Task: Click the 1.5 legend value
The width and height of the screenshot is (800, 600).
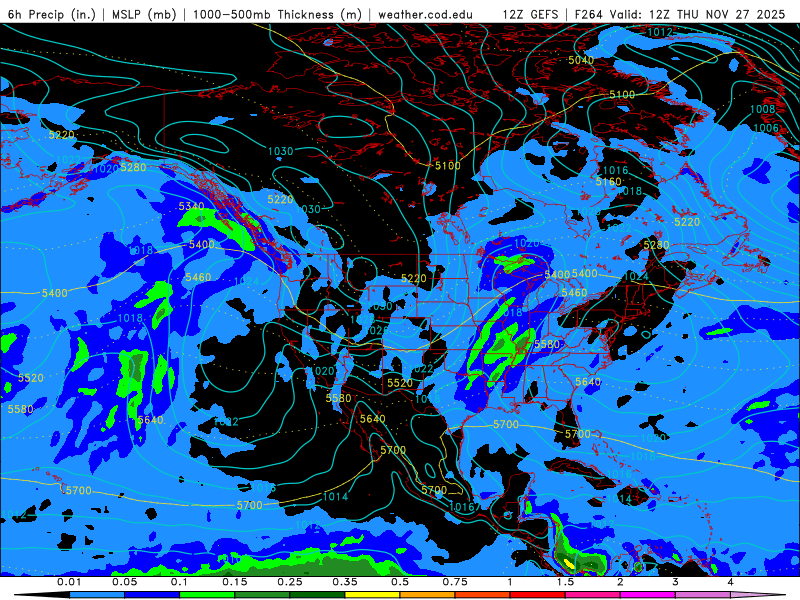Action: click(565, 582)
